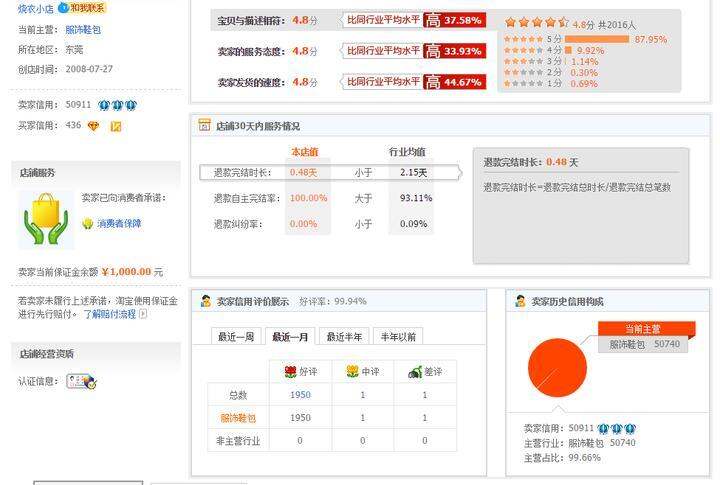The image size is (720, 485).
Task: Click the seller credit crown icons beside 50911
Action: pyautogui.click(x=118, y=105)
